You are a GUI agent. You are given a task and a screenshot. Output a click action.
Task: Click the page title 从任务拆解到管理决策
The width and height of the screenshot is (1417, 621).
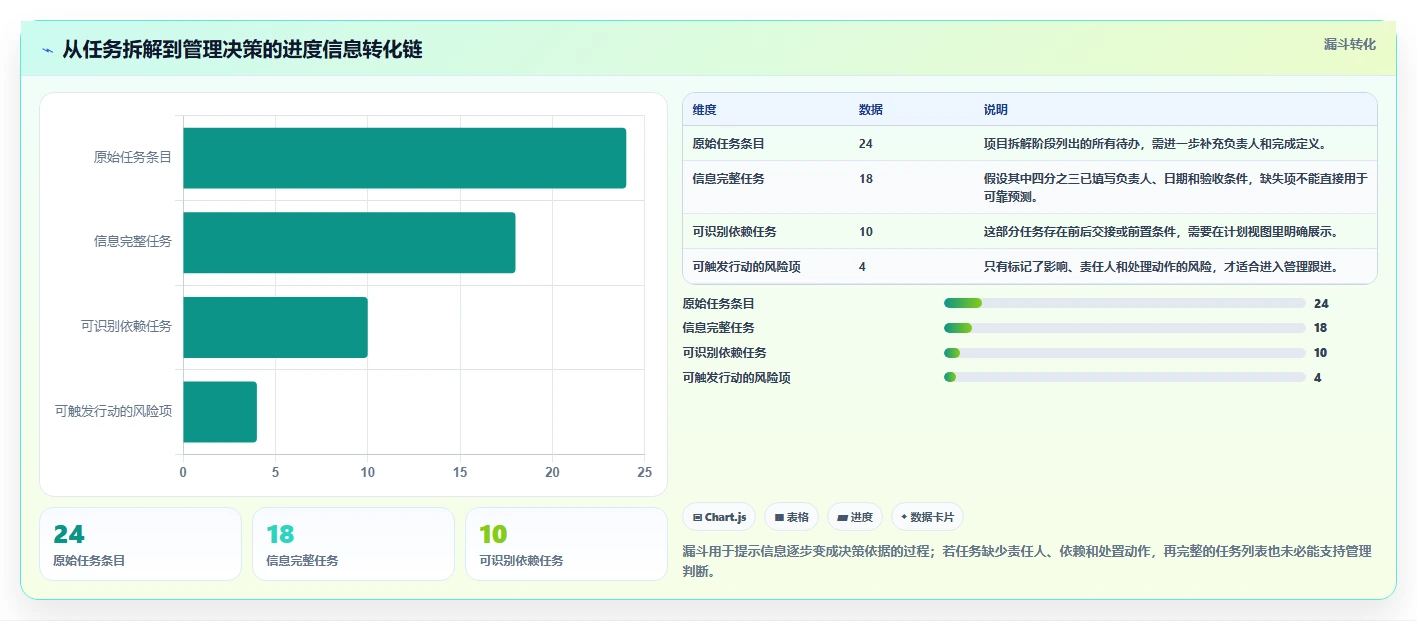point(242,50)
